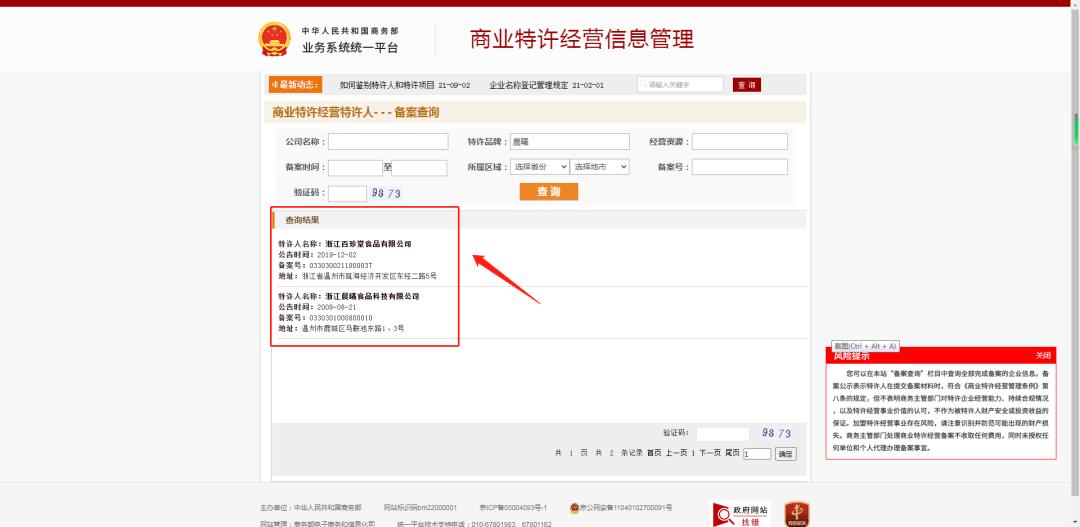Click announcement date 2019-12-02

(x=337, y=255)
